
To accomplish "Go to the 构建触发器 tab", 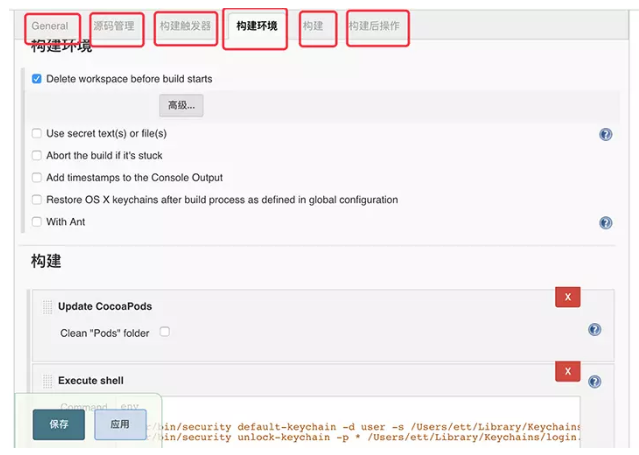I will (x=185, y=26).
